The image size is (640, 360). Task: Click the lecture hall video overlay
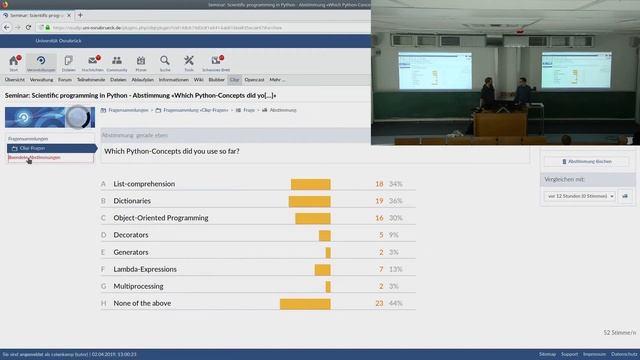505,73
